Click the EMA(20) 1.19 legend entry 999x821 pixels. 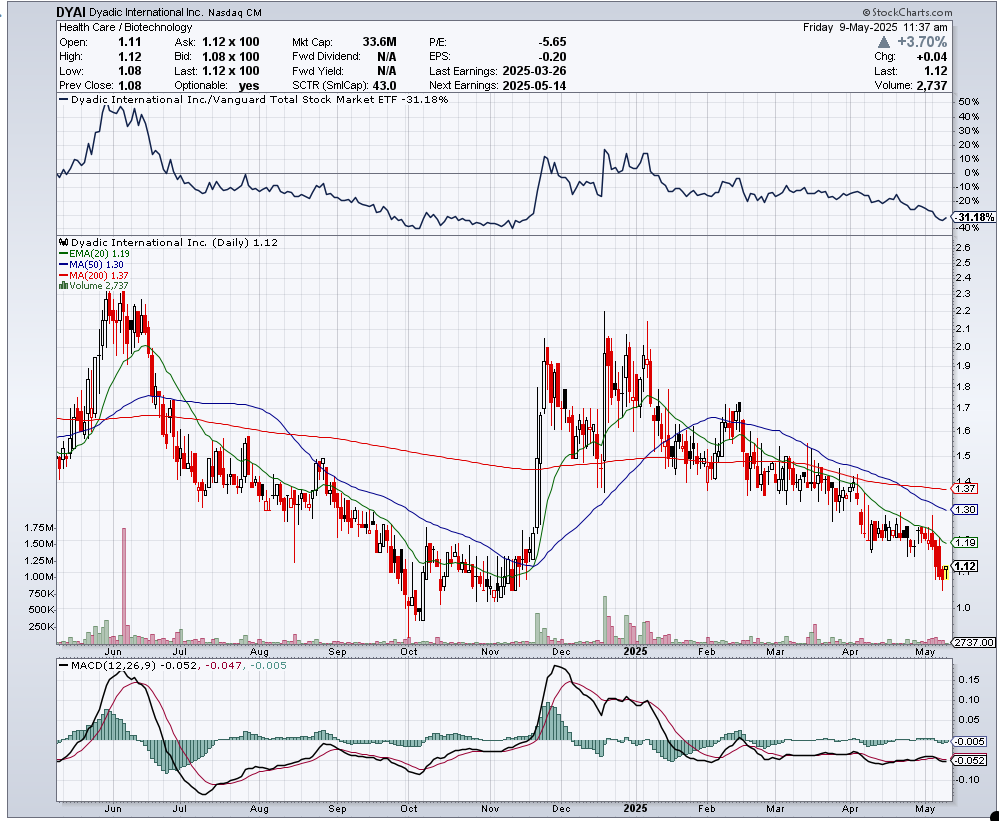(x=94, y=253)
